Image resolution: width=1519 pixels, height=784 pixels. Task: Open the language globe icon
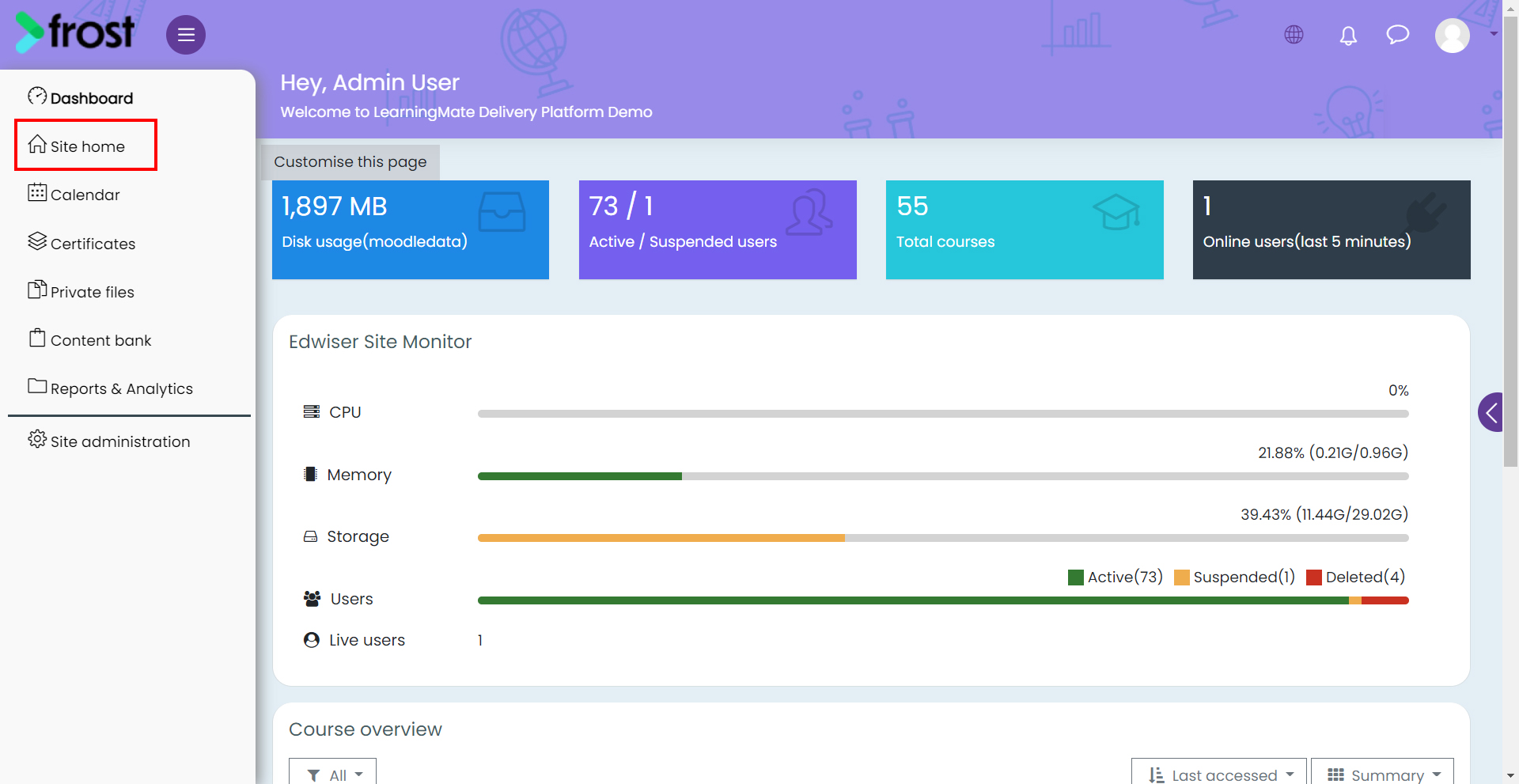pos(1294,35)
